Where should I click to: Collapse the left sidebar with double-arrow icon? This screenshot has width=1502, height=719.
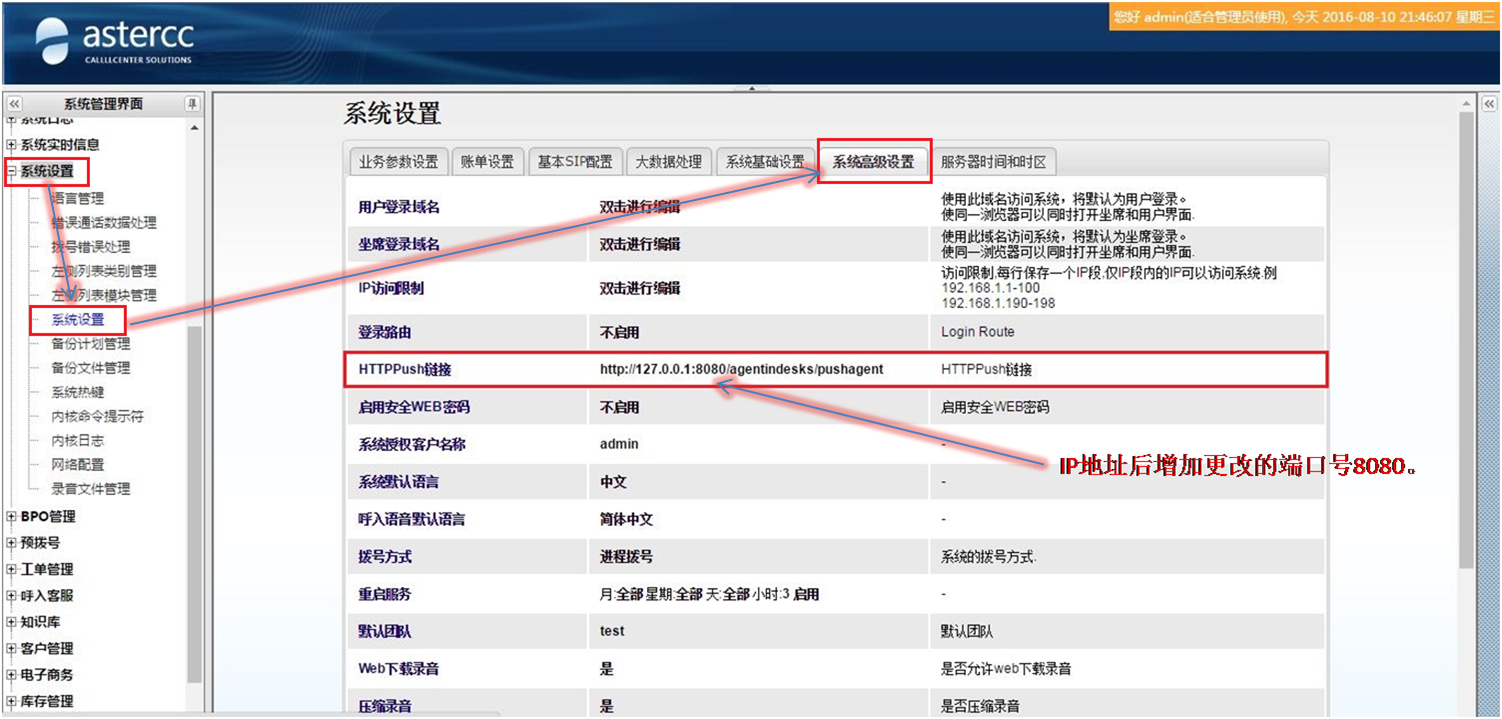pyautogui.click(x=14, y=104)
